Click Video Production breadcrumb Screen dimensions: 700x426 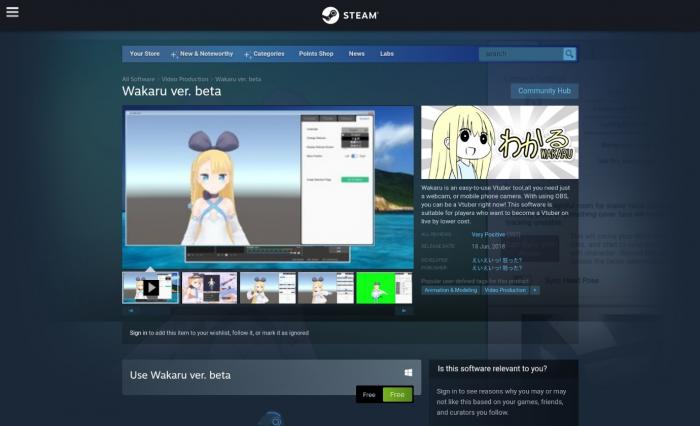(185, 79)
